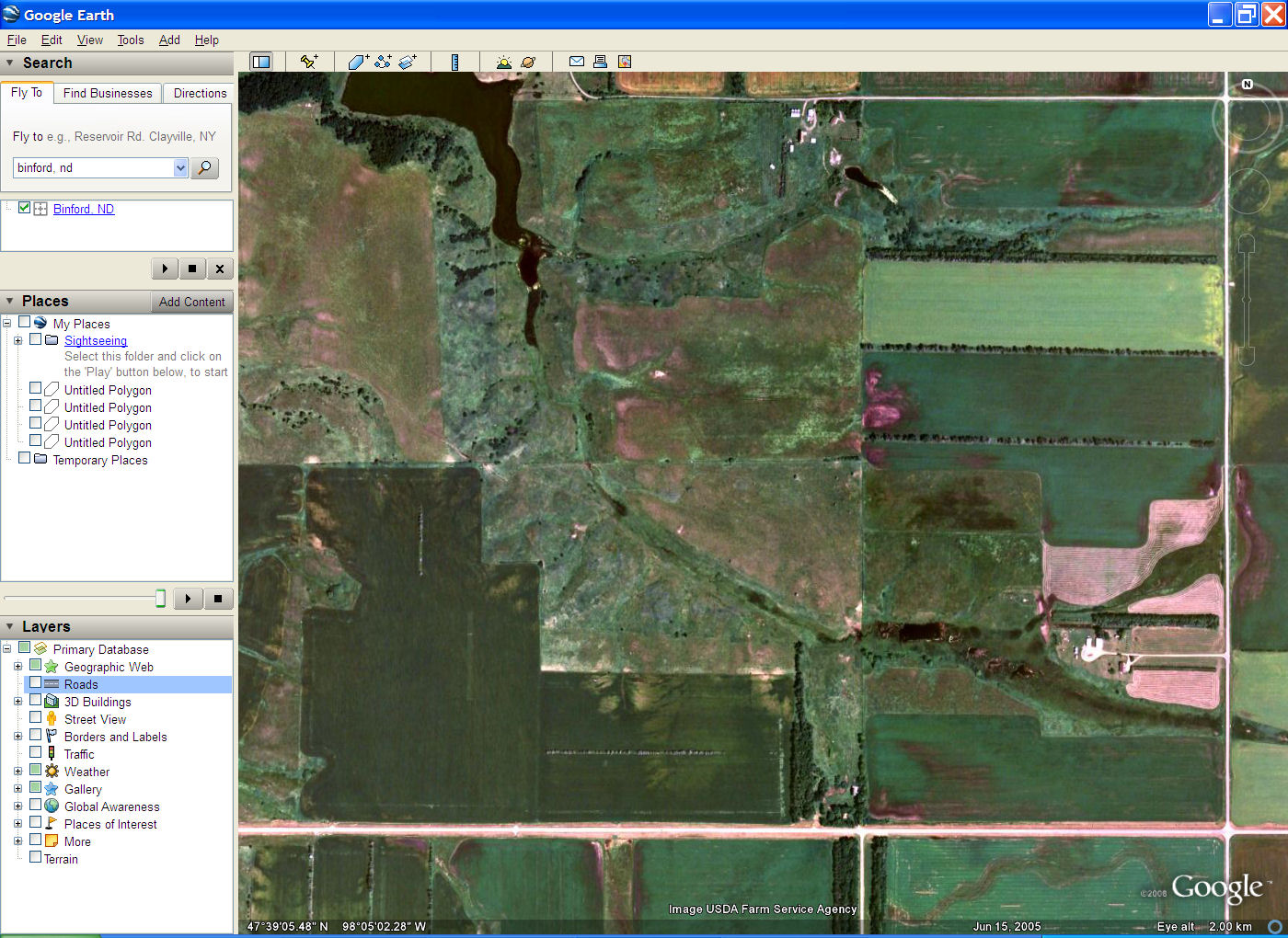This screenshot has height=938, width=1288.
Task: Adjust the Places opacity slider handle
Action: coord(160,599)
